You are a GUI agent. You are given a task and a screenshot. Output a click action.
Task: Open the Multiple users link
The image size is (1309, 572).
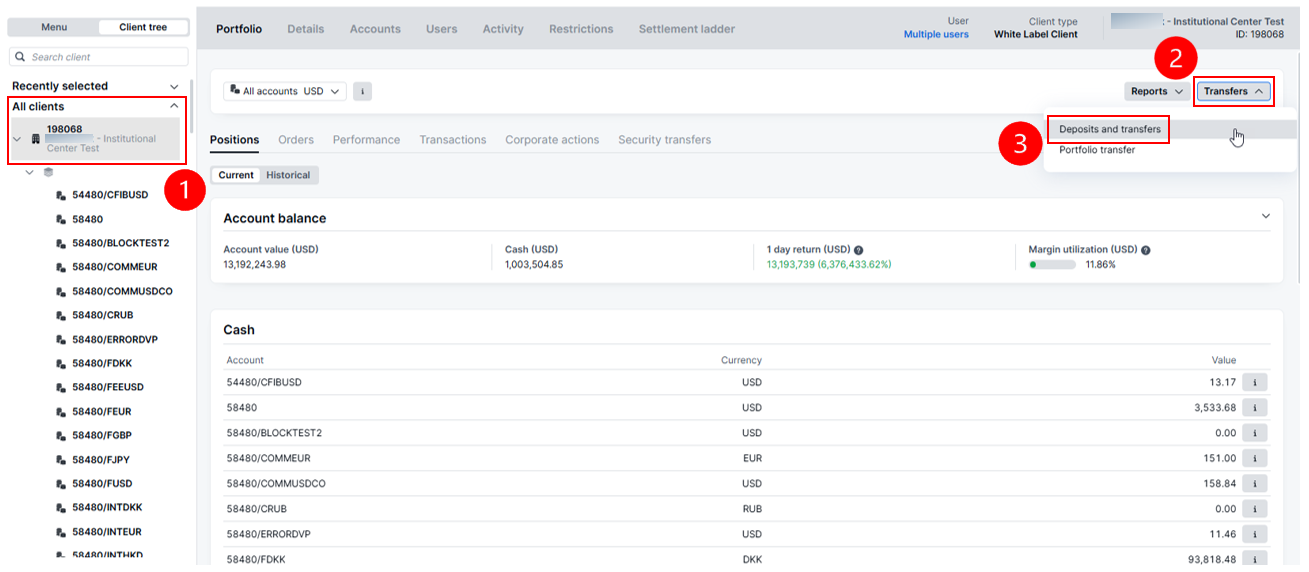[935, 35]
